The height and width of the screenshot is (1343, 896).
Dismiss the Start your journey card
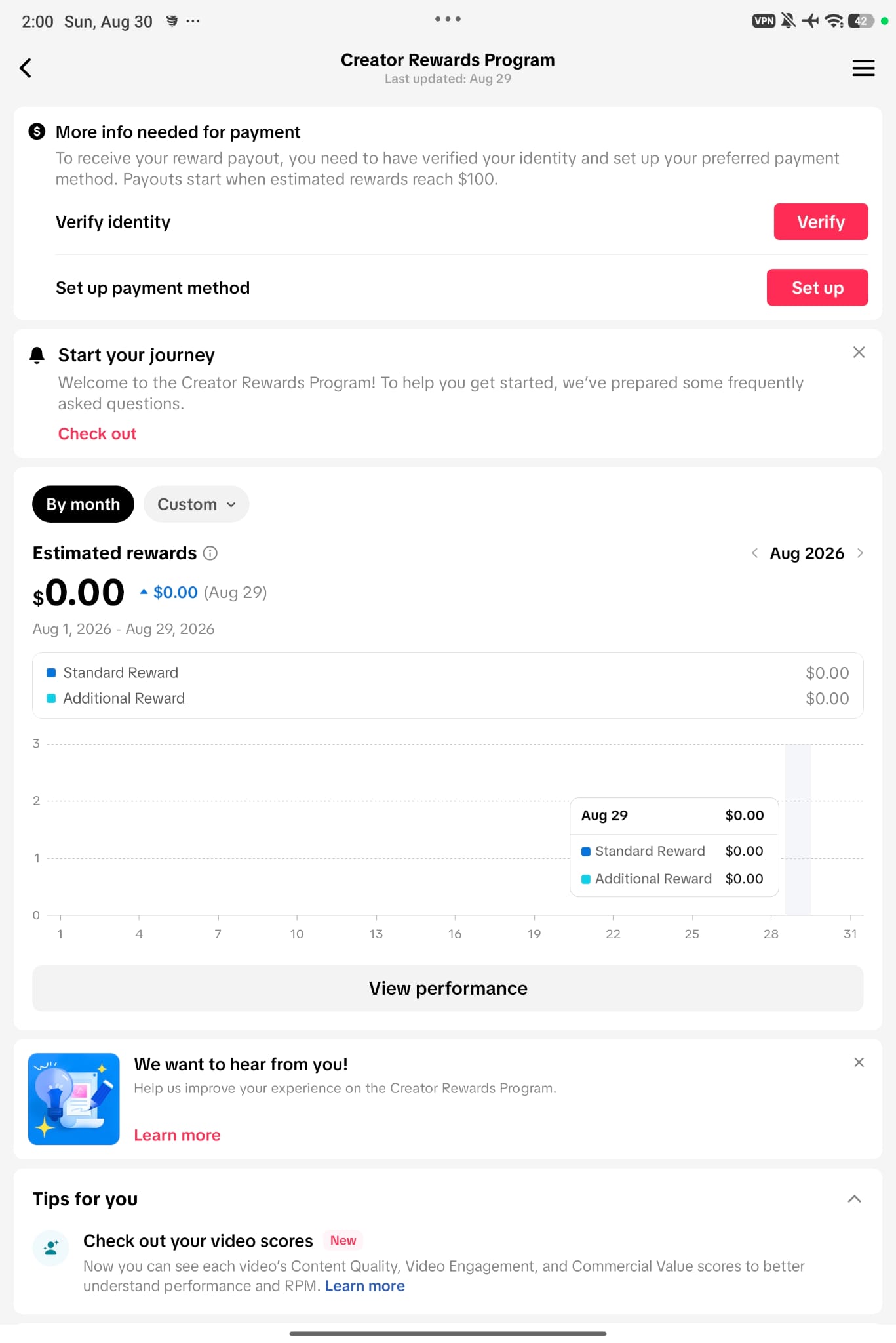(859, 352)
